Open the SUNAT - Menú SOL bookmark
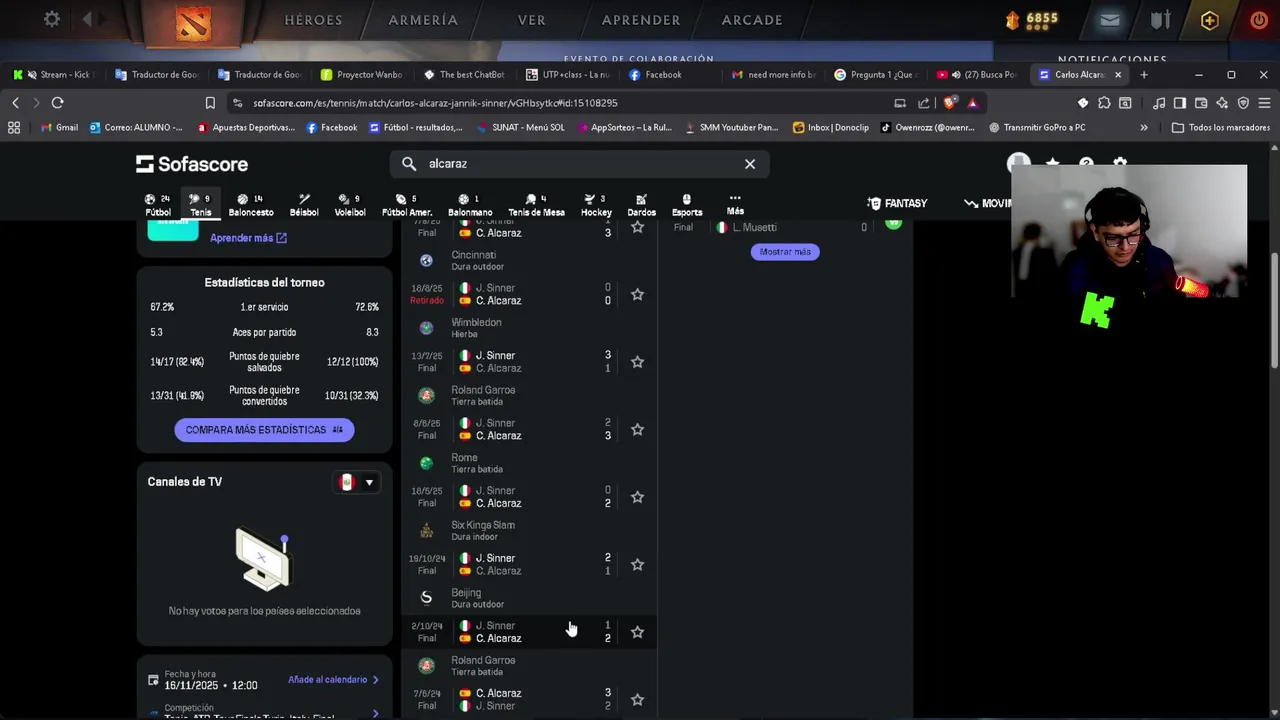 [x=520, y=127]
